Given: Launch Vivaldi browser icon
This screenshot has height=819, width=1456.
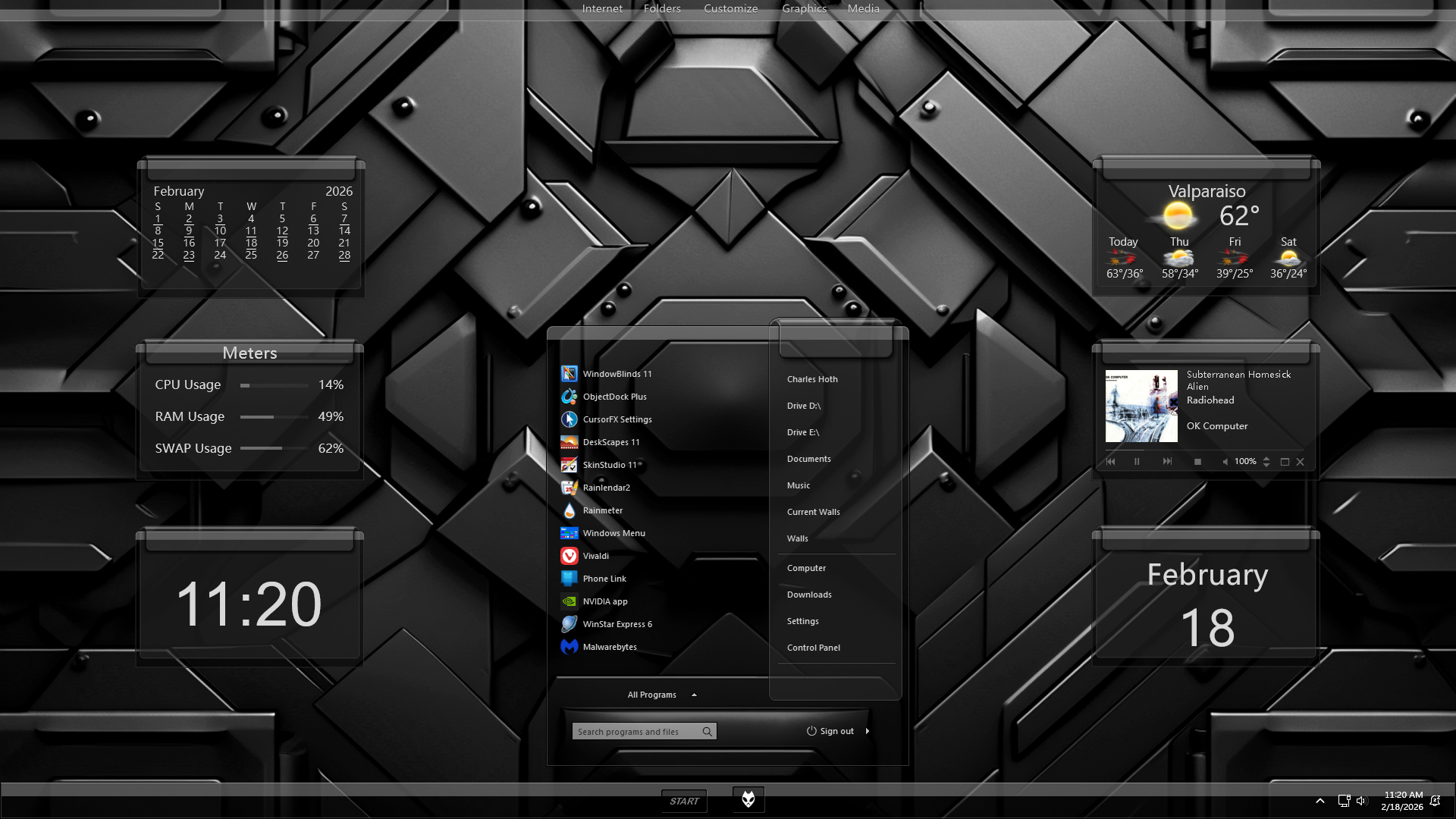Looking at the screenshot, I should pyautogui.click(x=570, y=556).
